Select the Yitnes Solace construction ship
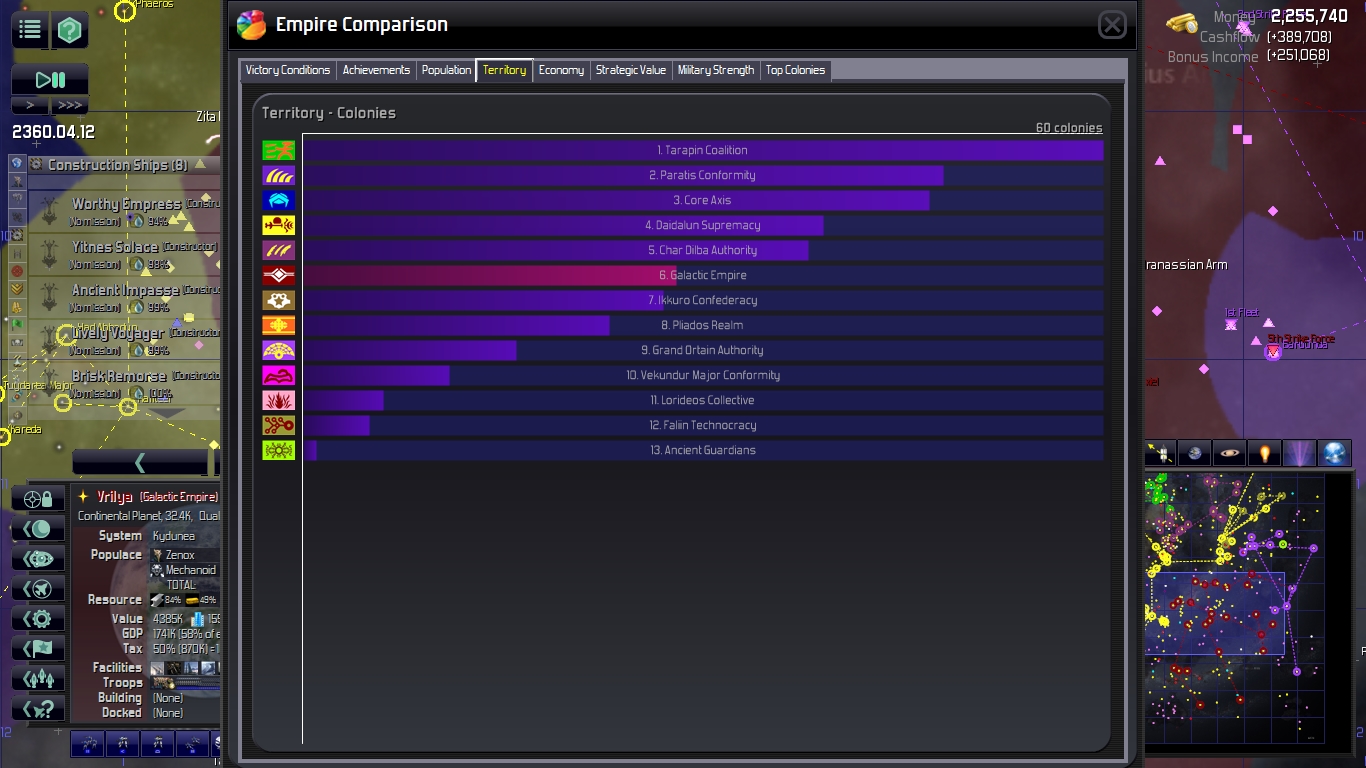This screenshot has height=768, width=1366. 124,254
